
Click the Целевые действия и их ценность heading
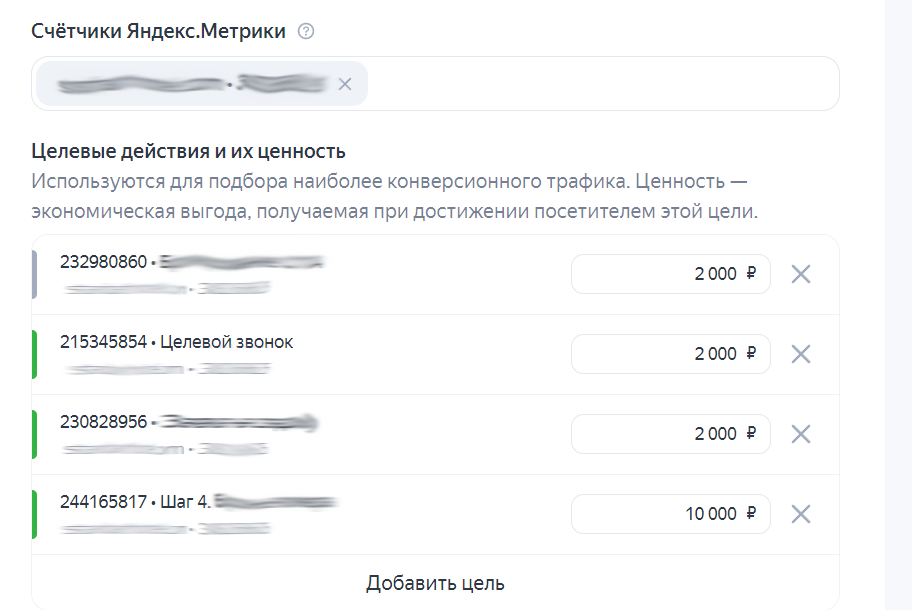click(188, 151)
